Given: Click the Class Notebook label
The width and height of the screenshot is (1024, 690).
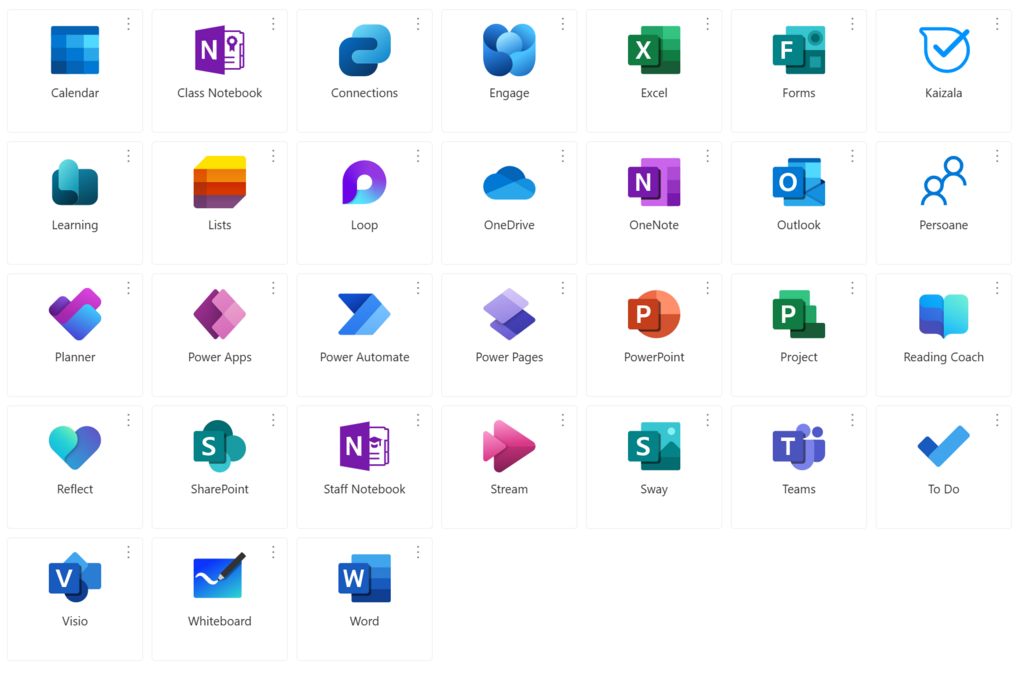Looking at the screenshot, I should (x=219, y=93).
